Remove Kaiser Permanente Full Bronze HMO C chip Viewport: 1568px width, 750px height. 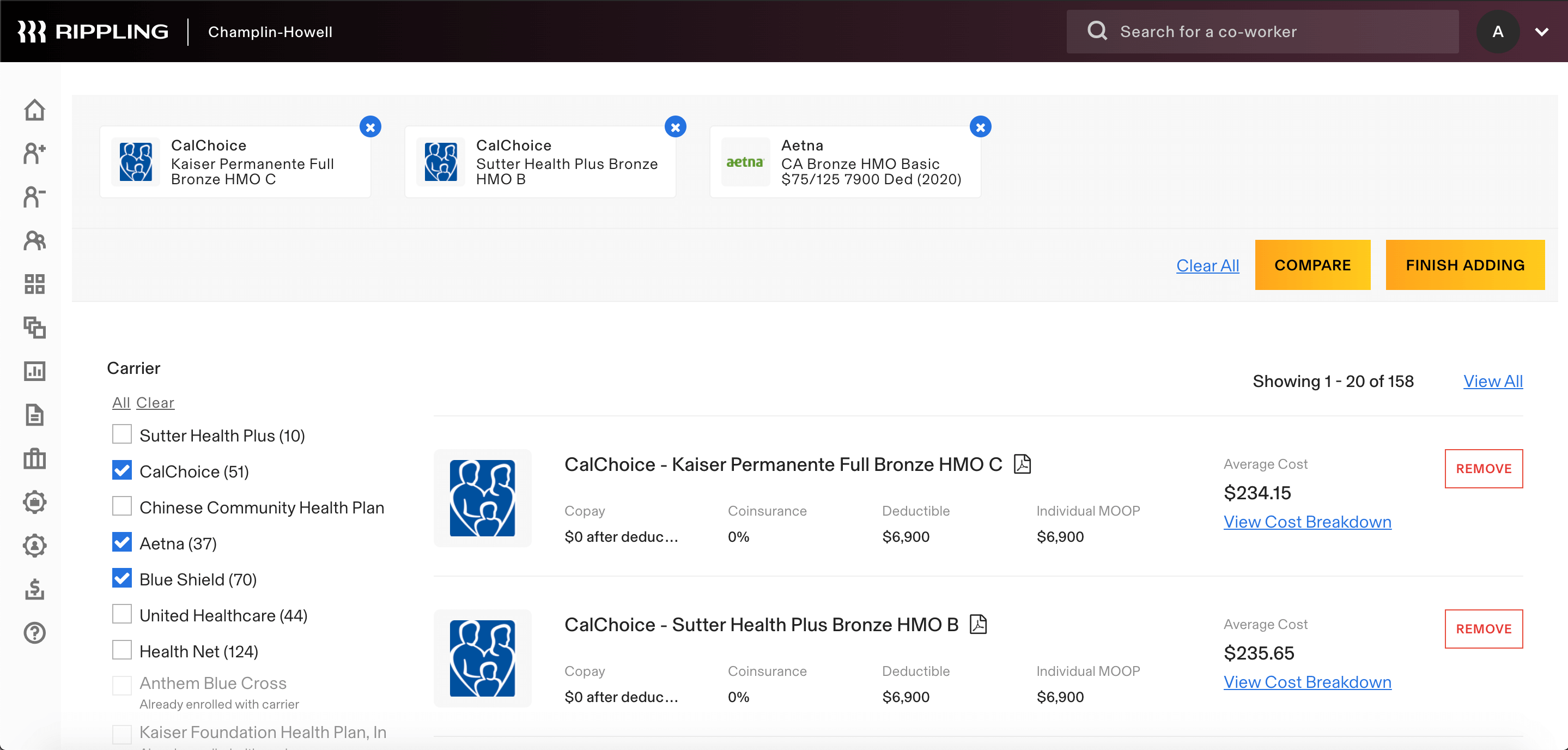[370, 127]
